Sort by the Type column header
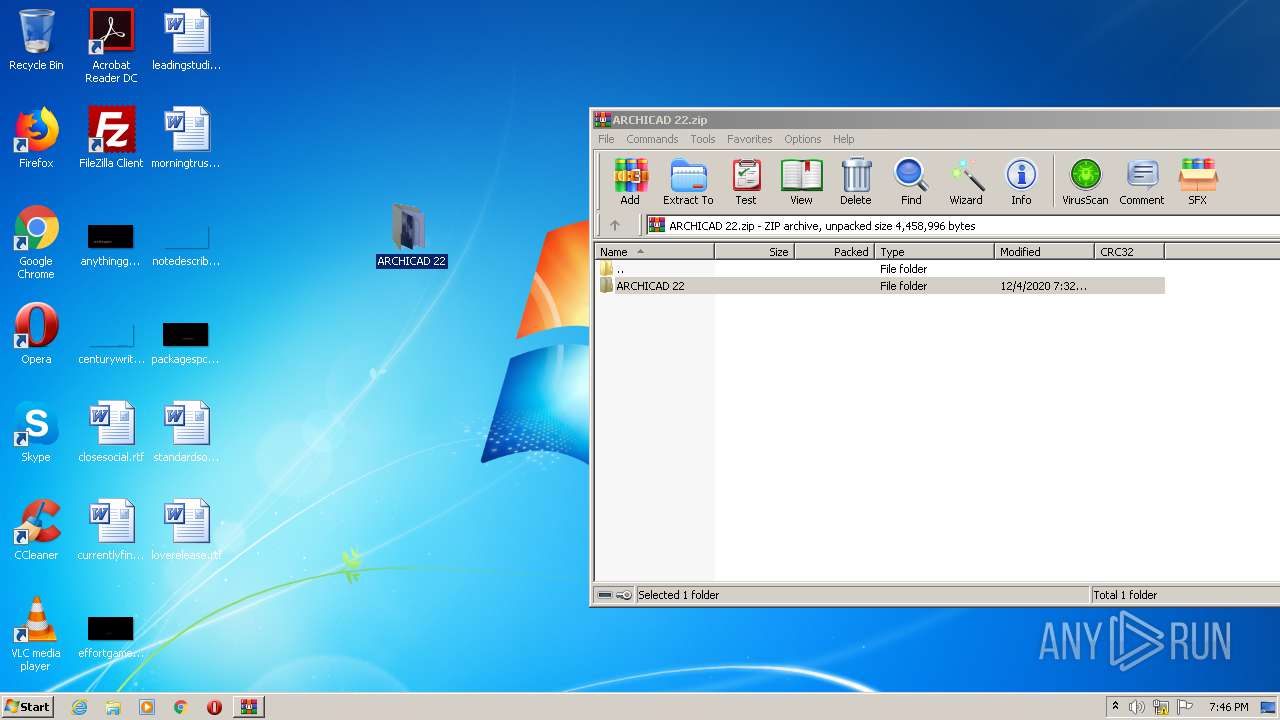 pos(934,252)
